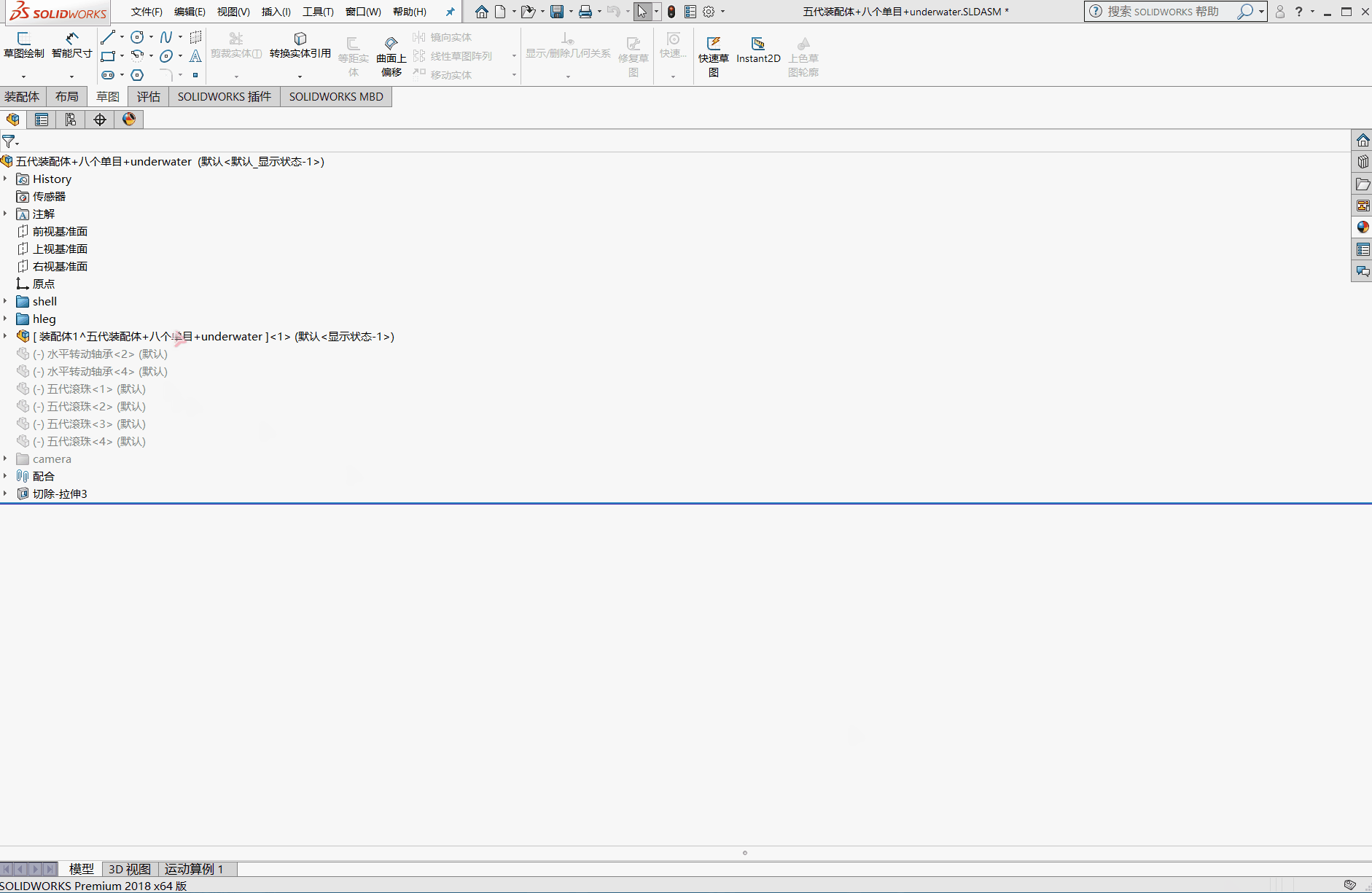The image size is (1372, 893).
Task: Click the Save icon
Action: tap(557, 12)
